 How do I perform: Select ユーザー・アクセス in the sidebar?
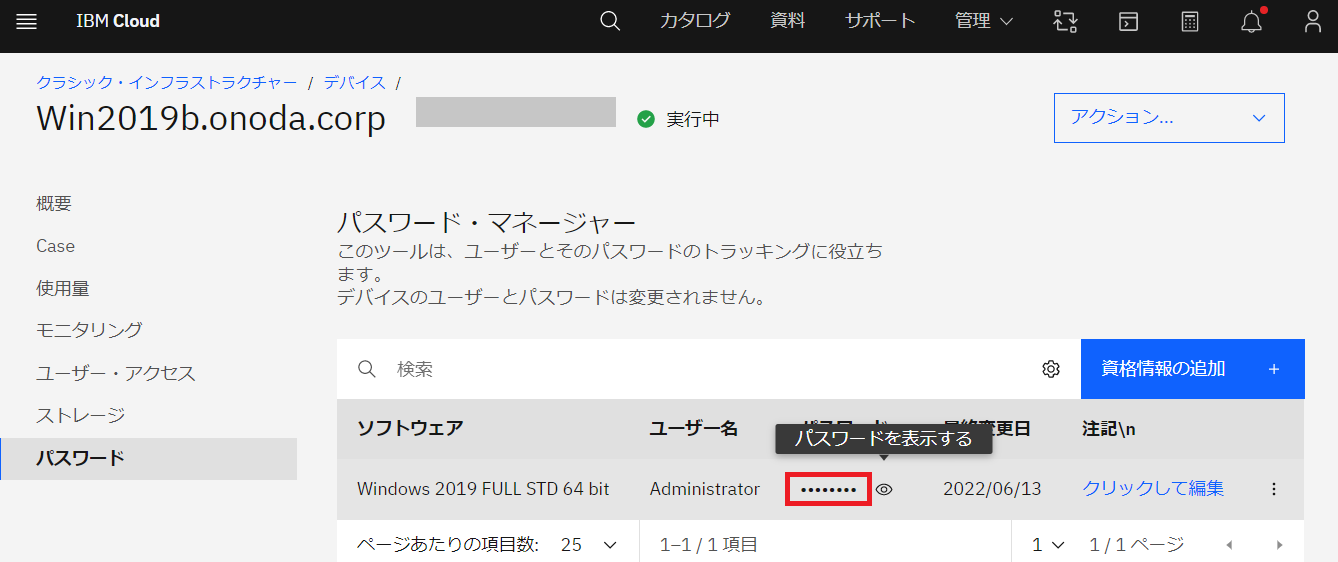pyautogui.click(x=116, y=373)
